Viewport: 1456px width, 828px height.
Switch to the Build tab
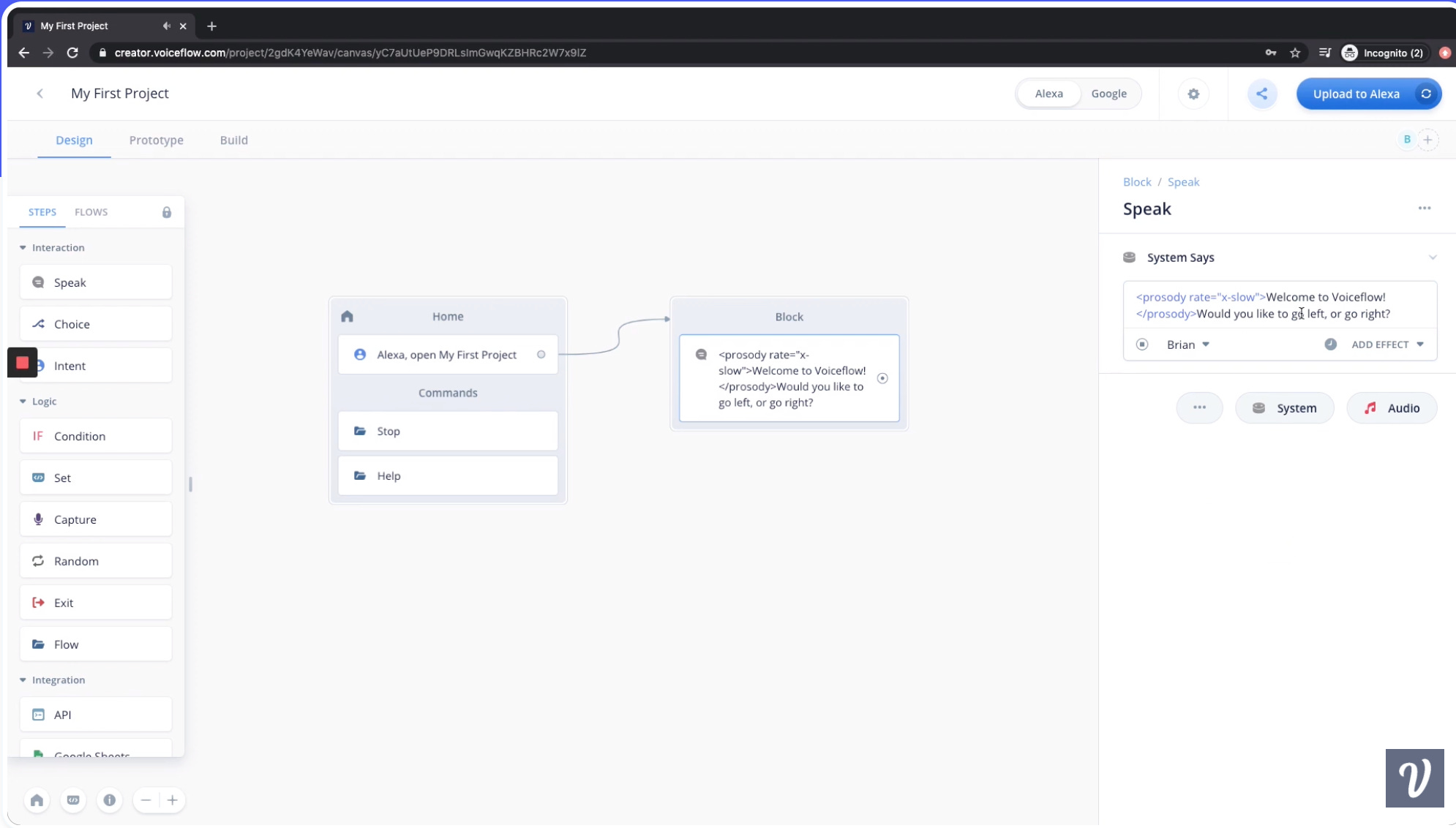(x=234, y=140)
